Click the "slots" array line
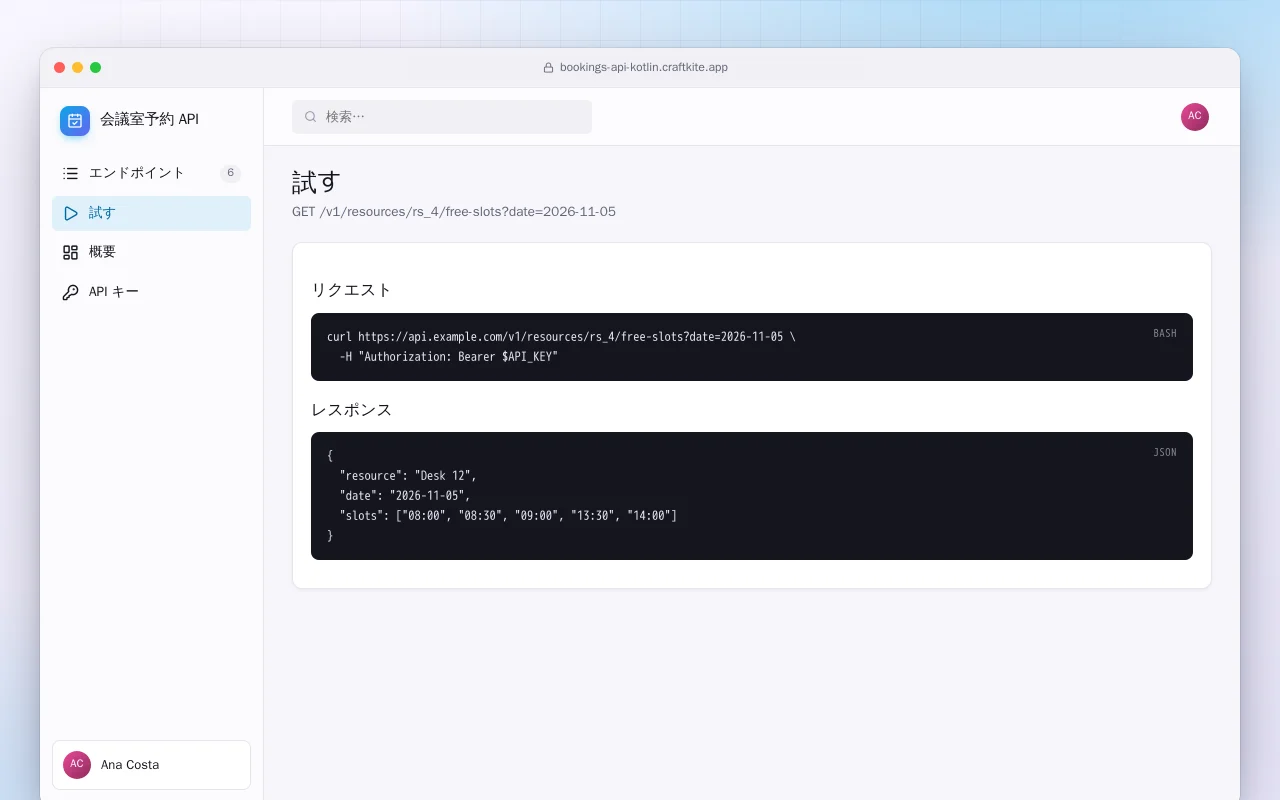Viewport: 1280px width, 800px height. (x=508, y=516)
